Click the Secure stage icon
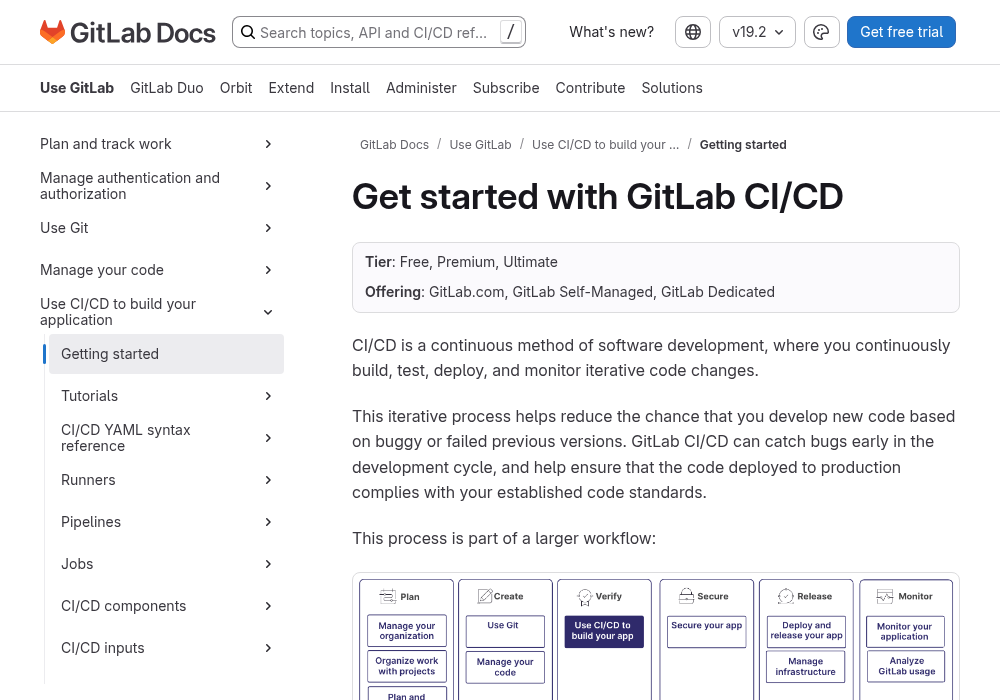Screen dimensions: 1000x700 (x=686, y=596)
